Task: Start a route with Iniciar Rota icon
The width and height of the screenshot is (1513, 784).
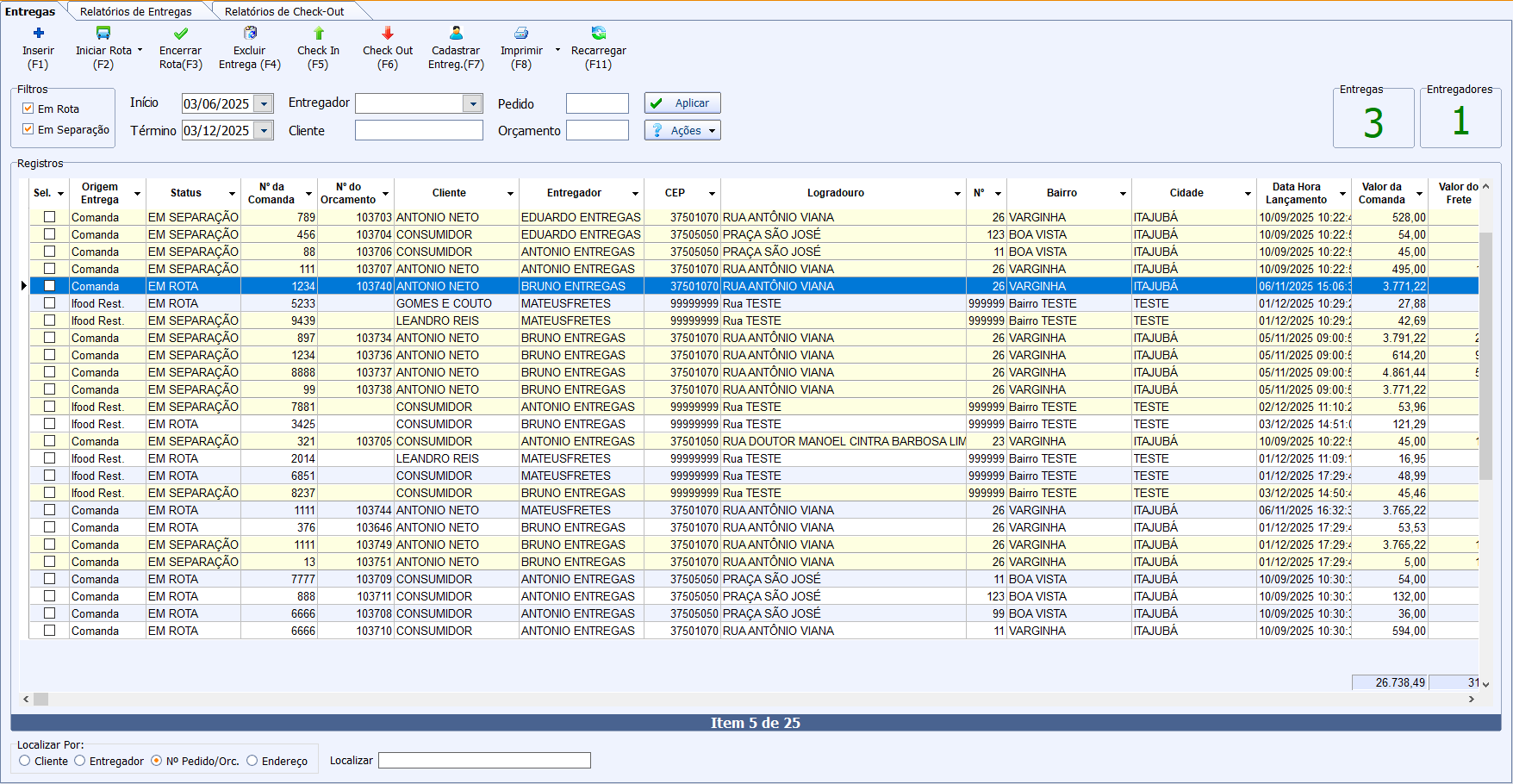Action: pyautogui.click(x=103, y=34)
